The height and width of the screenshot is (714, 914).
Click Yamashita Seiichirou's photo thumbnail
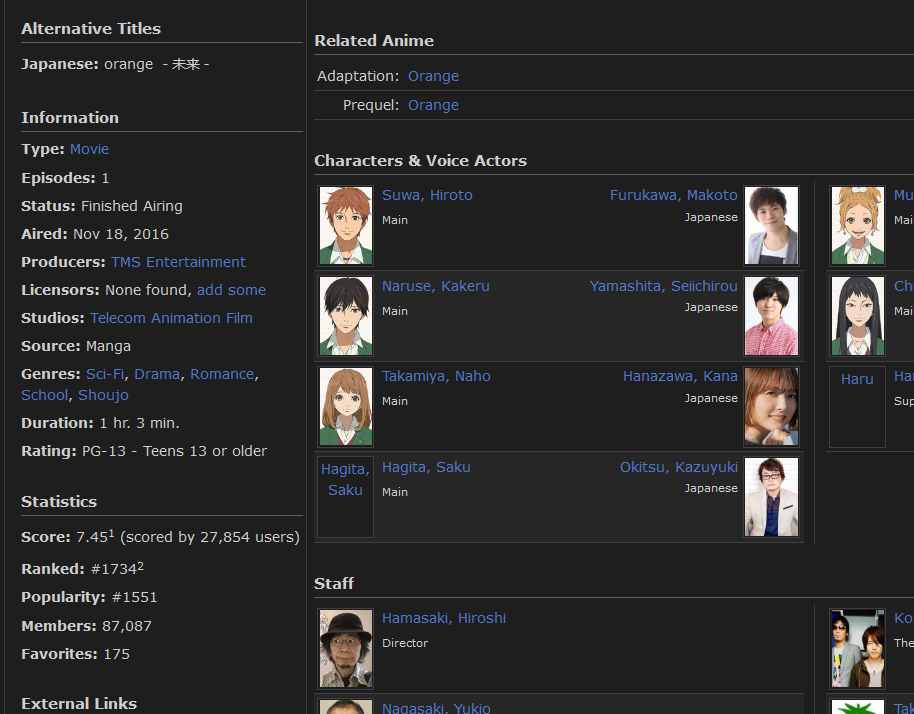771,316
